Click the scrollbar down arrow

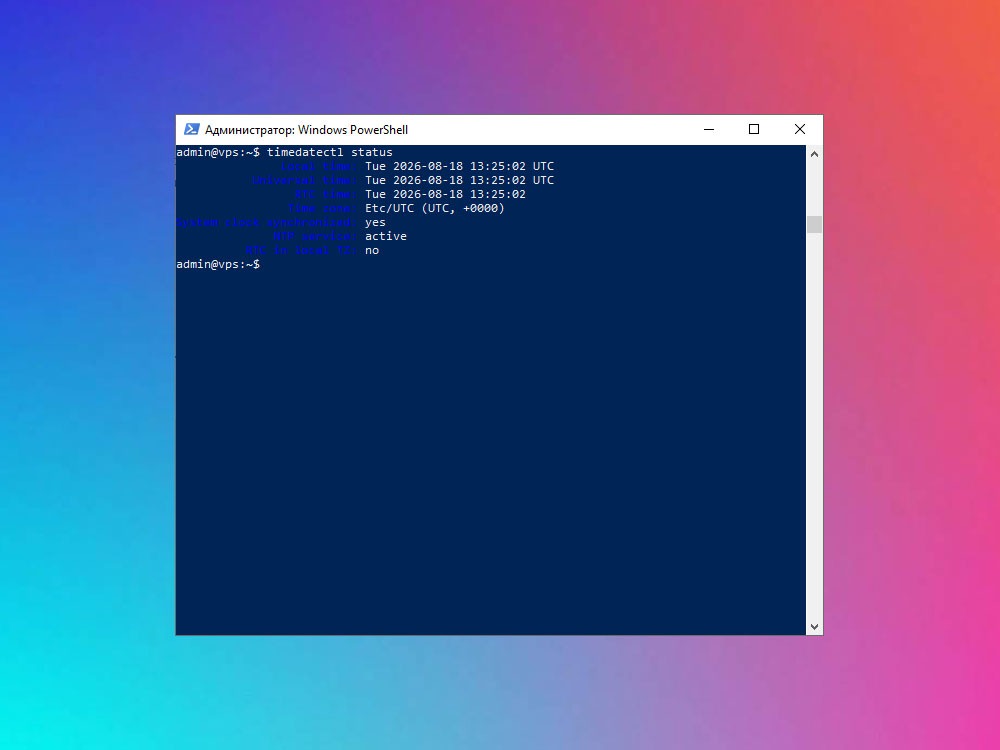814,627
